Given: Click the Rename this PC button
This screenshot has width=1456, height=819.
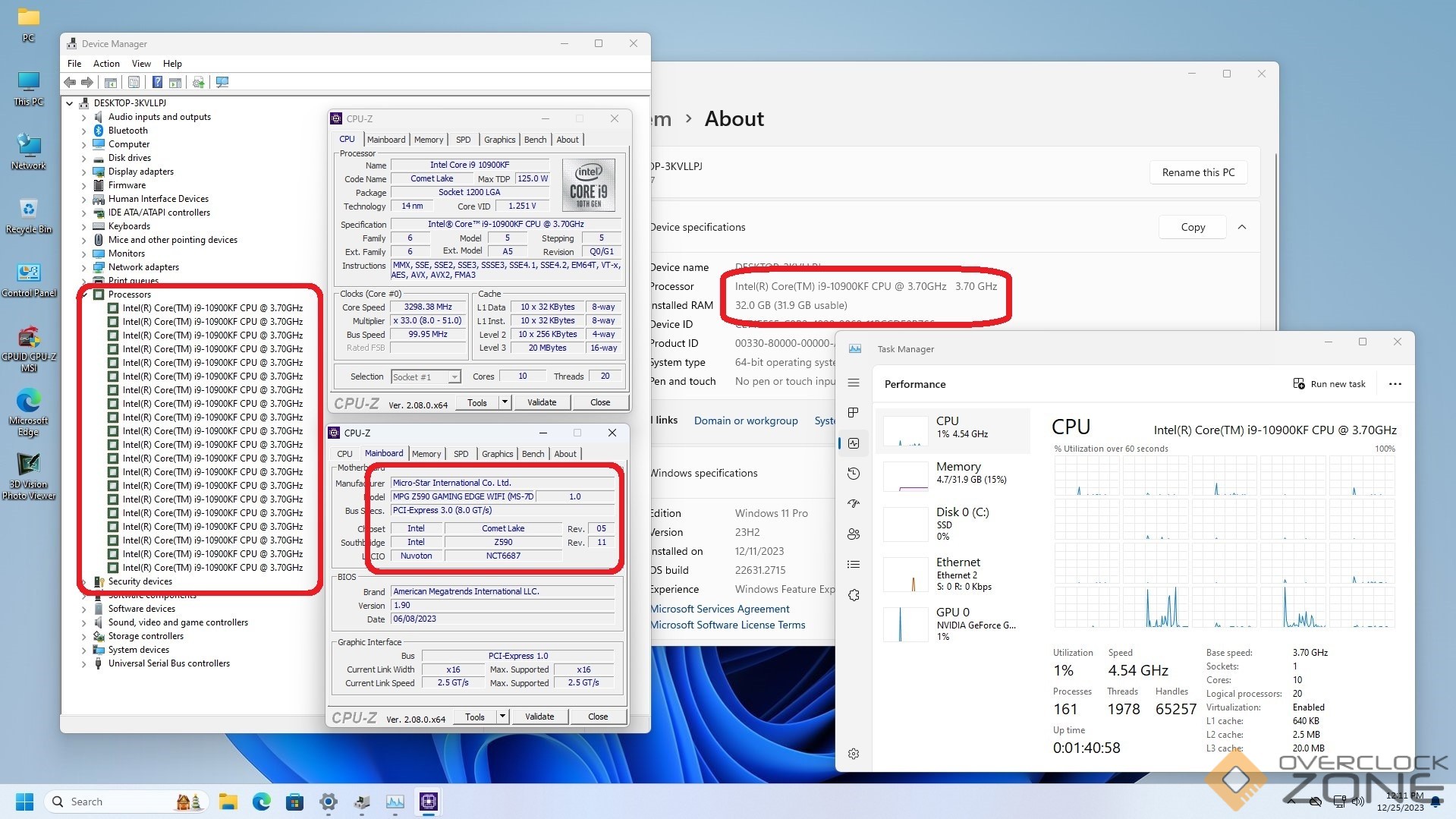Looking at the screenshot, I should point(1198,172).
